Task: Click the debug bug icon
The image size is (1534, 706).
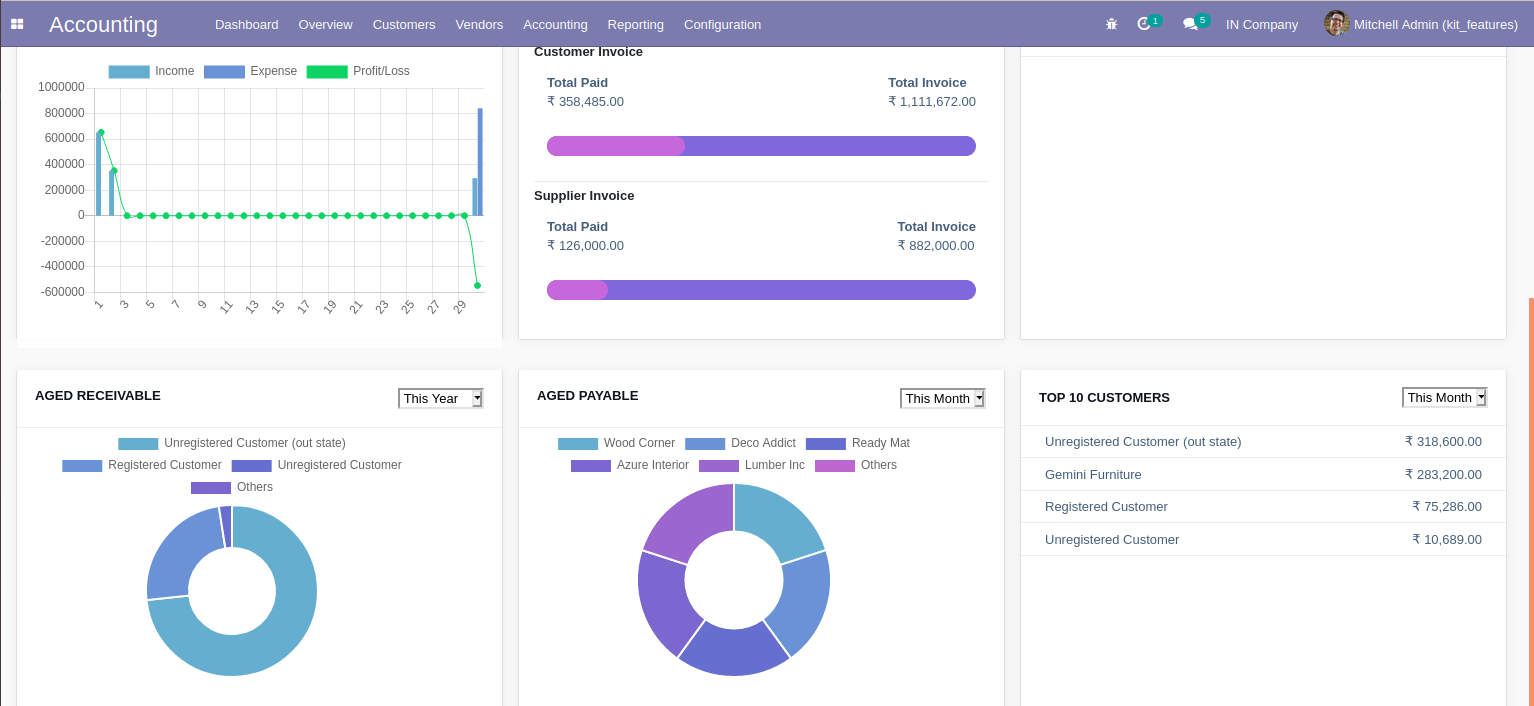Action: pos(1111,24)
